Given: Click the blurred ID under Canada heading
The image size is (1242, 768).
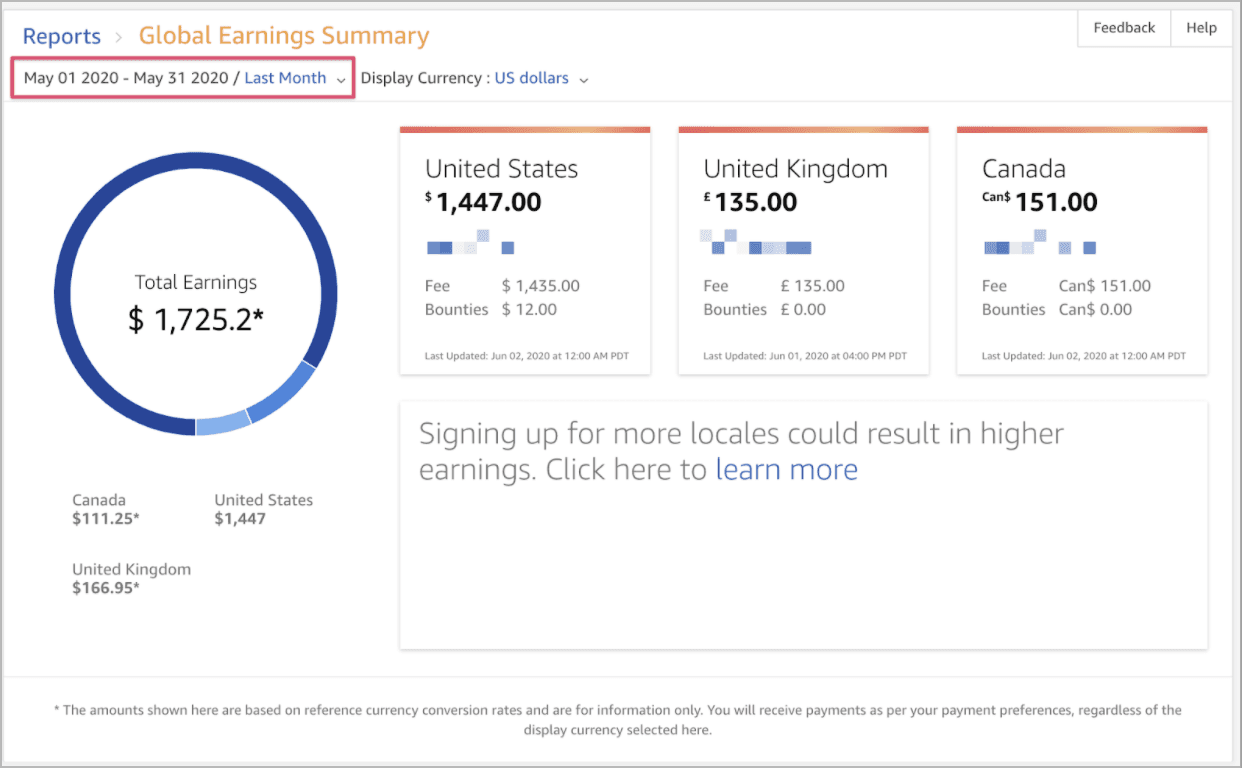Looking at the screenshot, I should pos(1040,241).
